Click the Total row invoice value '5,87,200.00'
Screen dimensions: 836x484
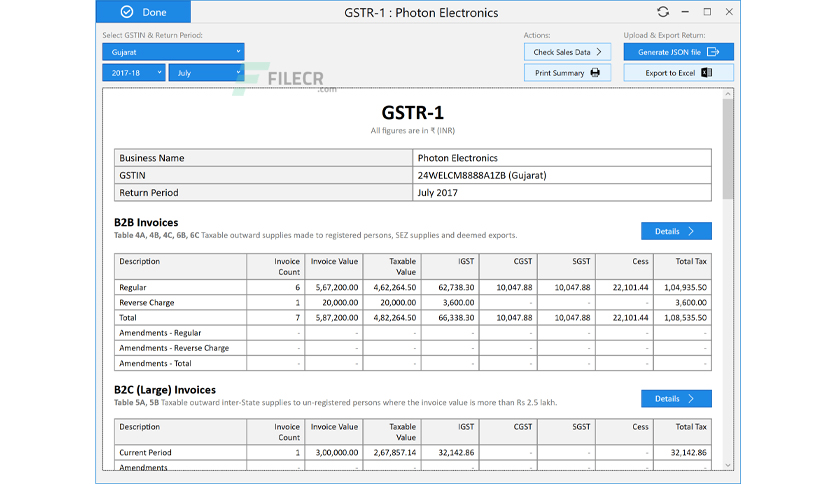(337, 318)
